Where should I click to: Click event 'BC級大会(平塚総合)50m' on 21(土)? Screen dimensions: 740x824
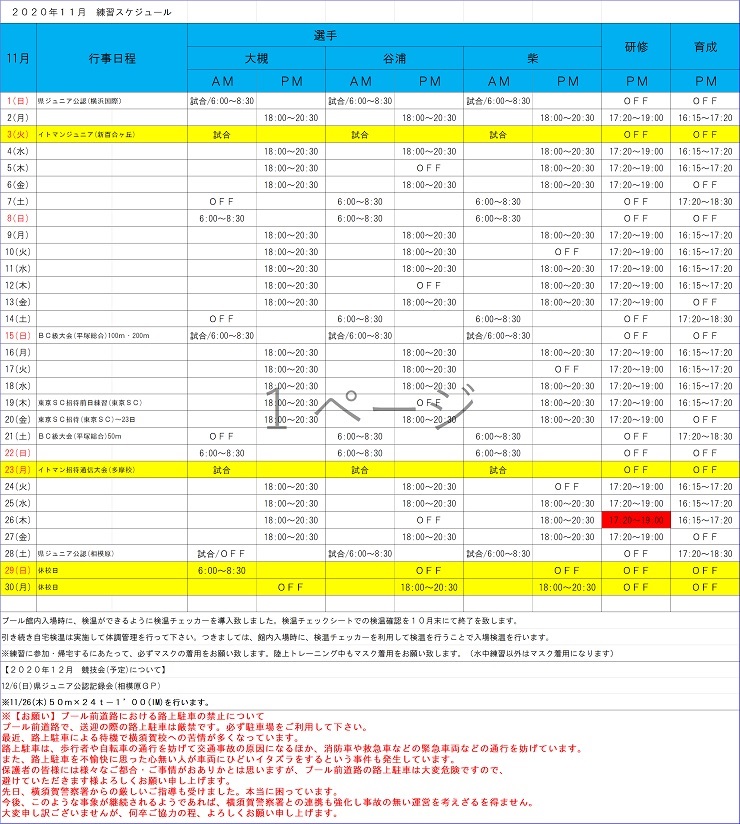tap(80, 436)
